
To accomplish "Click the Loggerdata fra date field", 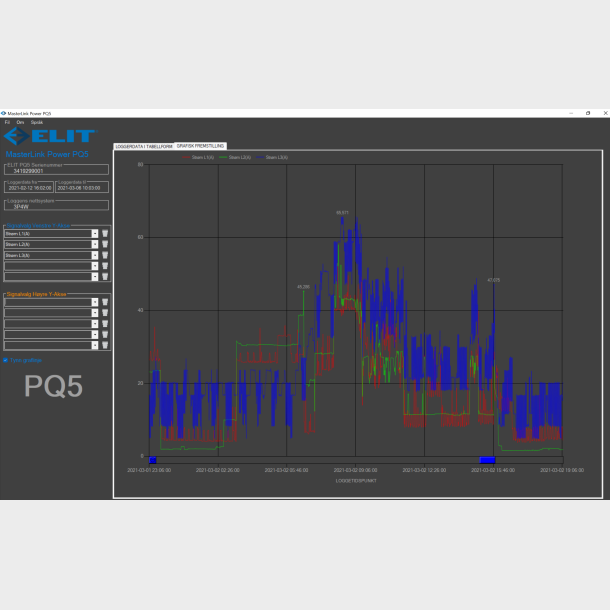I will click(x=29, y=187).
